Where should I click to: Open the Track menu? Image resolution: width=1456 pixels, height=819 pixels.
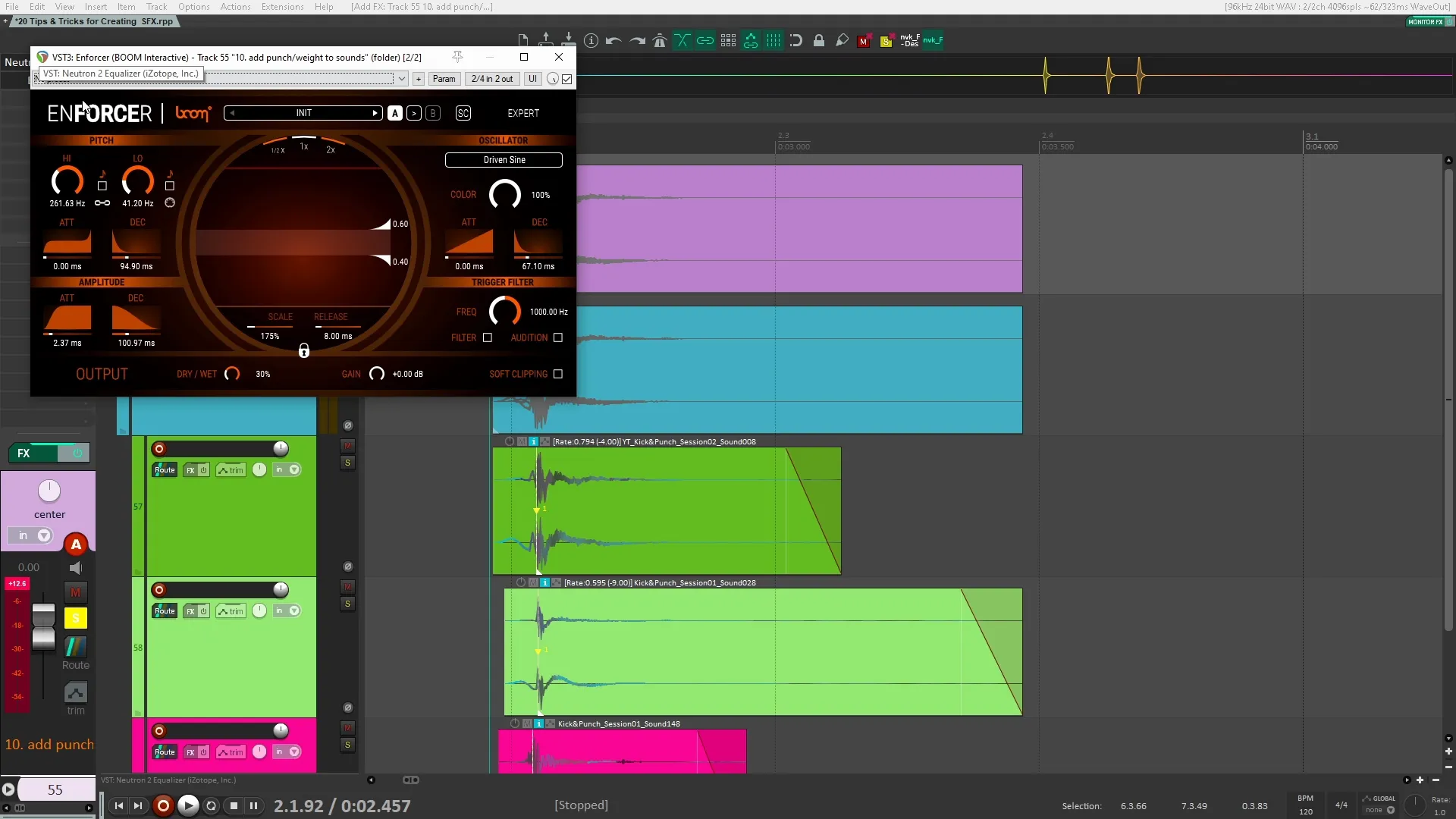coord(156,7)
